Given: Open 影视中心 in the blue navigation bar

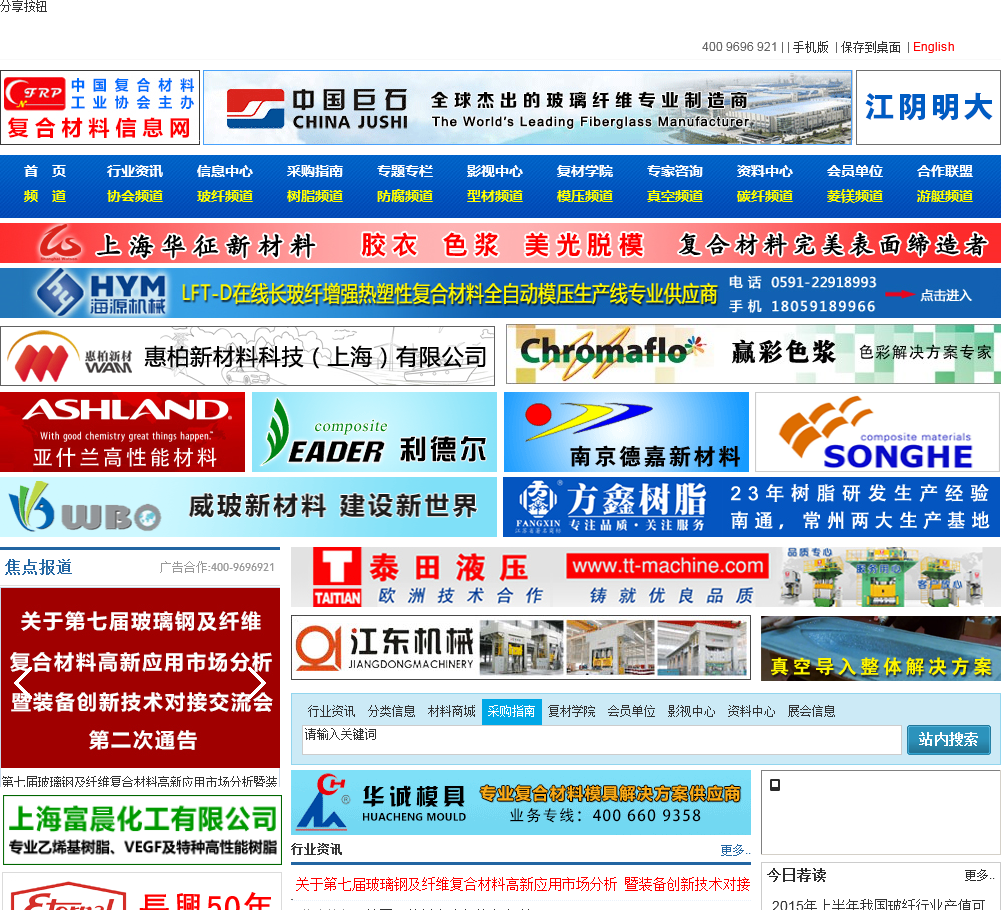Looking at the screenshot, I should [495, 171].
